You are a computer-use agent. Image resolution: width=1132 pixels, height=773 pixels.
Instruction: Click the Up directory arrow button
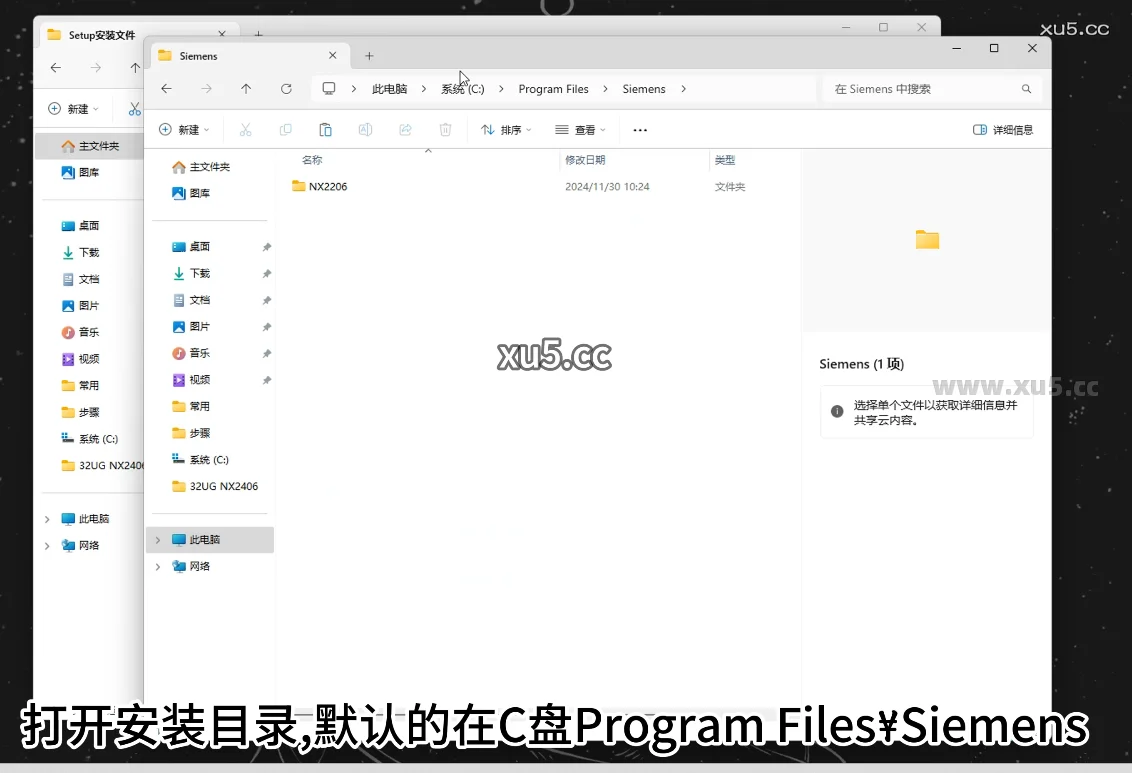pyautogui.click(x=246, y=89)
